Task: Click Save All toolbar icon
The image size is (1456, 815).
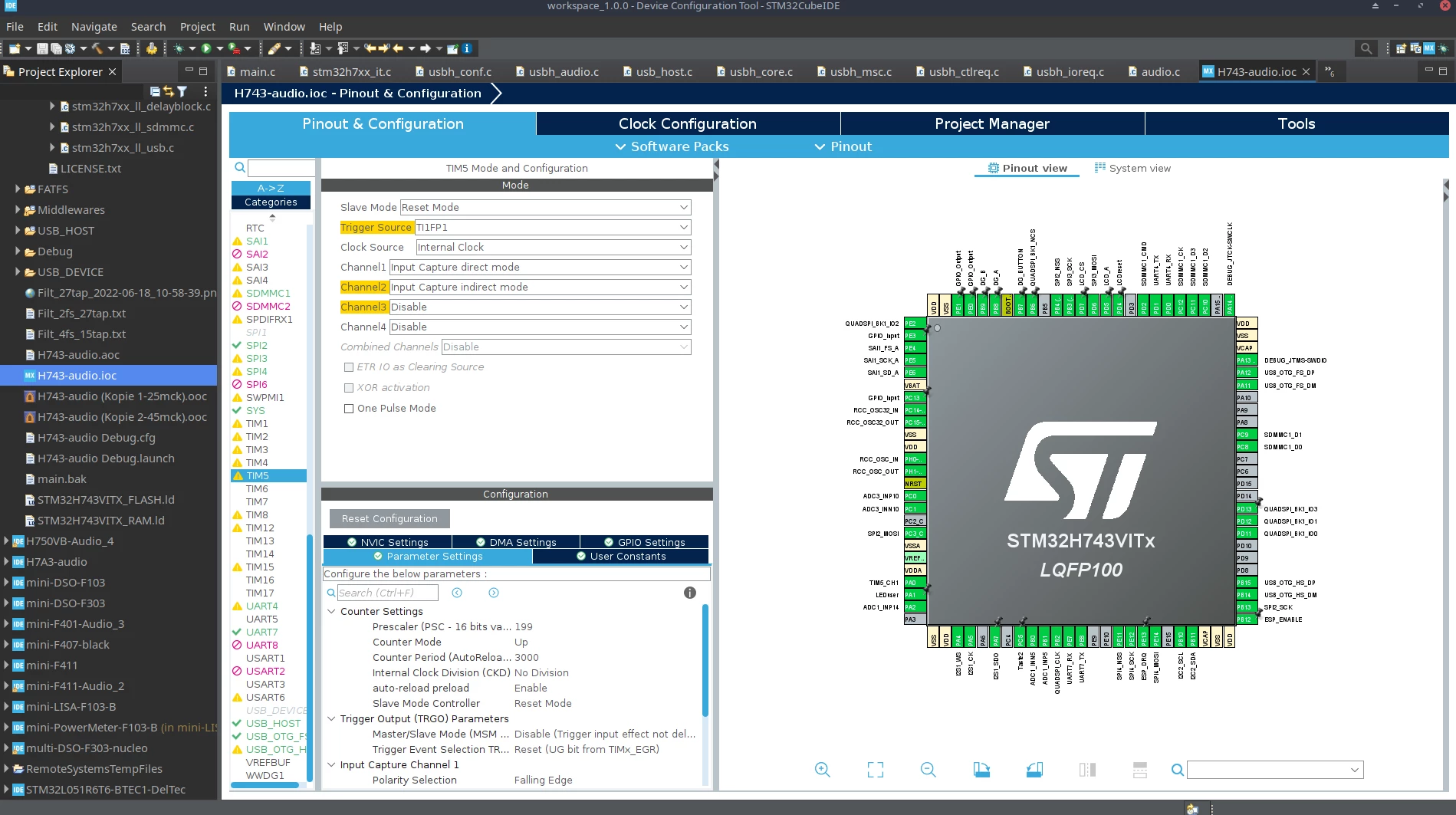Action: click(56, 48)
